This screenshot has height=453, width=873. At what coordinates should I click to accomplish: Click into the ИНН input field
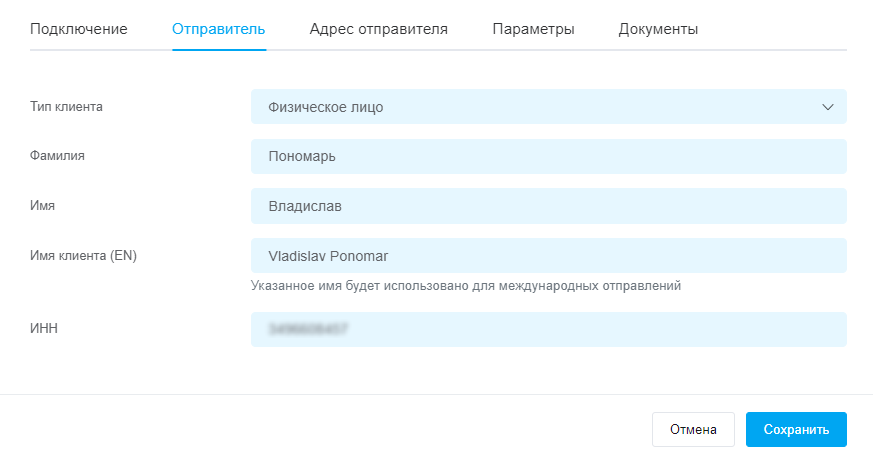[x=549, y=329]
